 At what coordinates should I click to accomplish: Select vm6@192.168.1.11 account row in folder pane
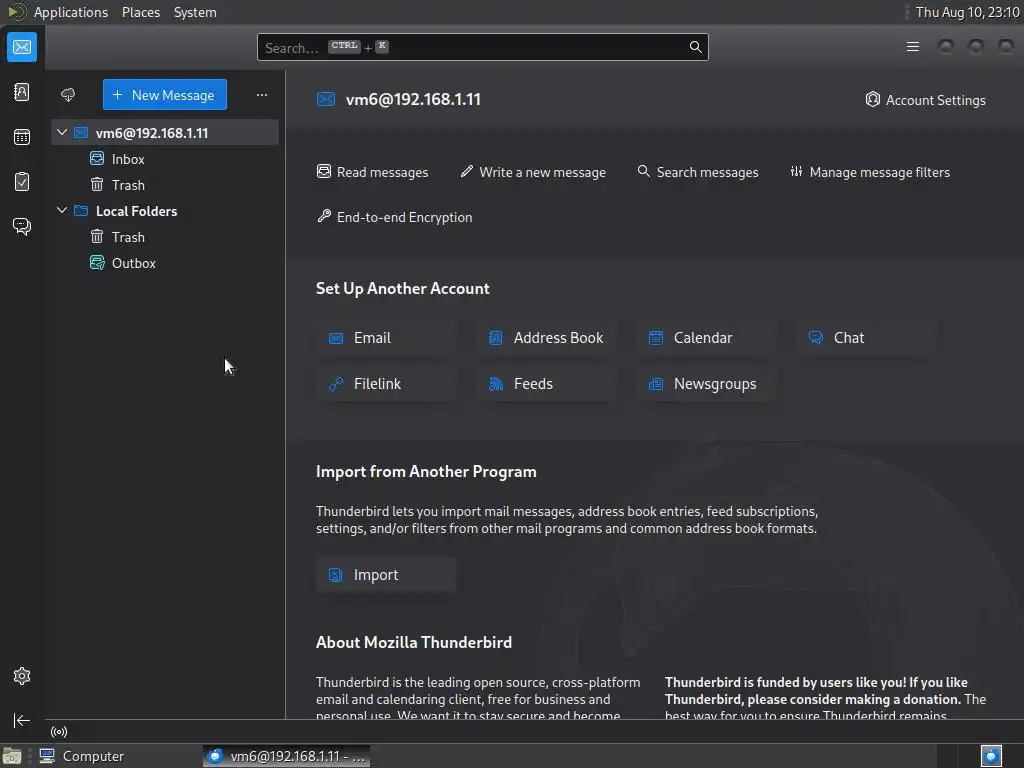click(x=165, y=133)
